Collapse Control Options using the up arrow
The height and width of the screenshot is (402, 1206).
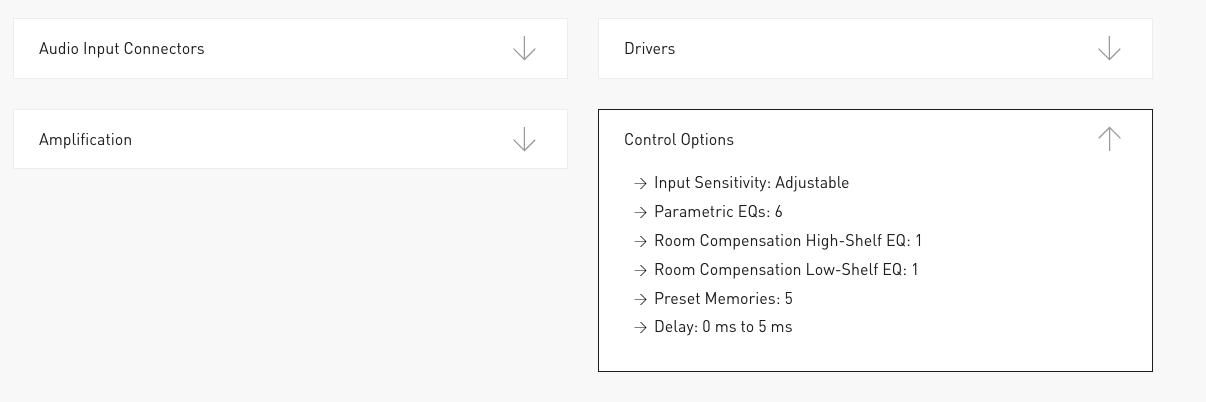coord(1109,139)
